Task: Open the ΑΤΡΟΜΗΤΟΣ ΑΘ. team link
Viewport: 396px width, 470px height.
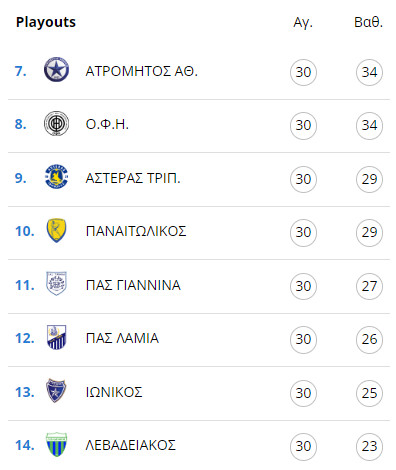Action: [142, 71]
